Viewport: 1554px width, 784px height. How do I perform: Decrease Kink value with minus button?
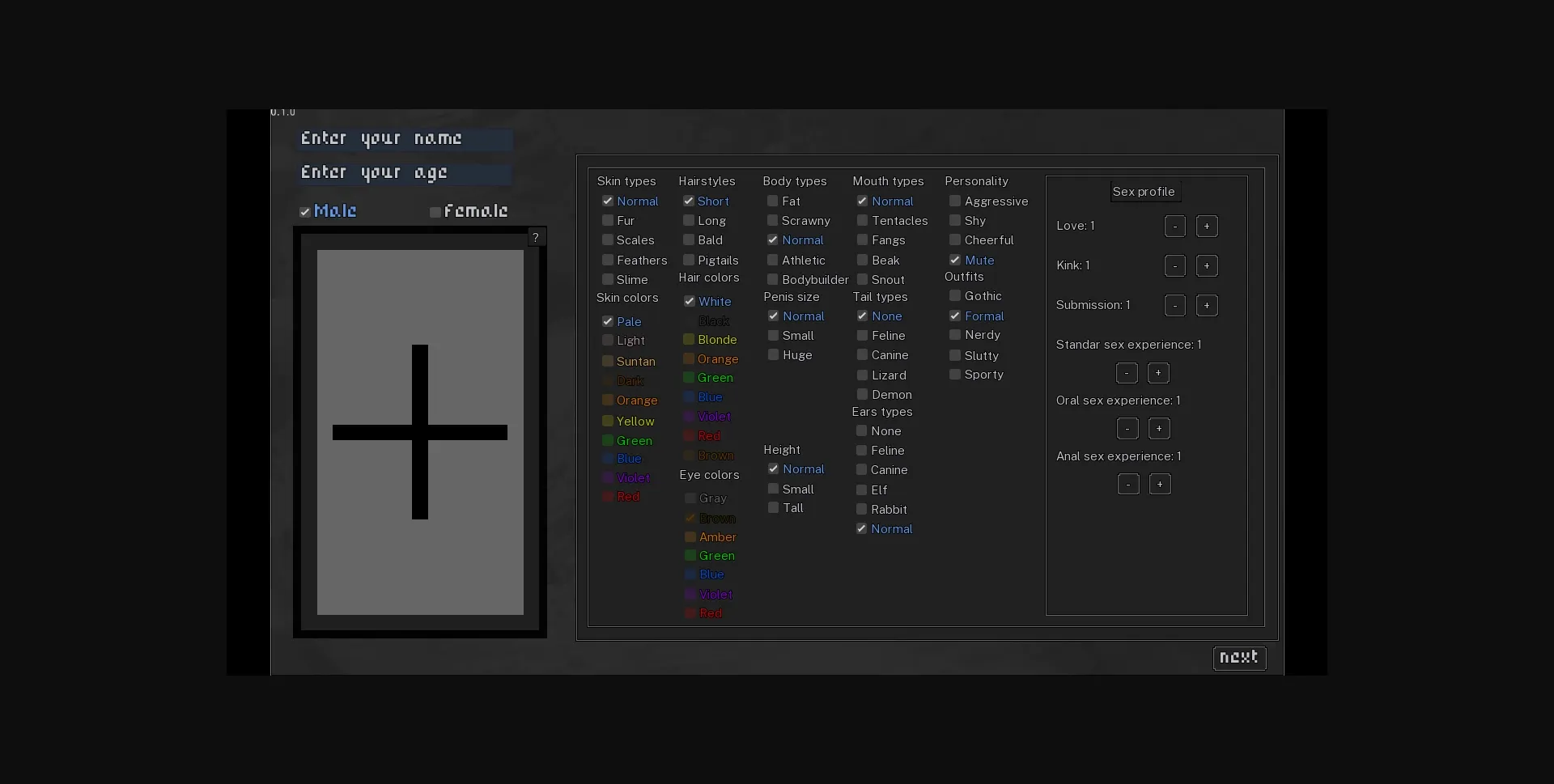click(1174, 266)
